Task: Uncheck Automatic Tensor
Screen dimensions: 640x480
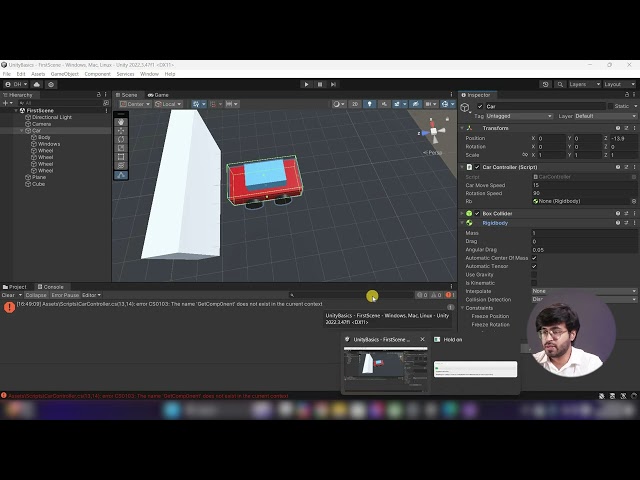Action: tap(534, 266)
